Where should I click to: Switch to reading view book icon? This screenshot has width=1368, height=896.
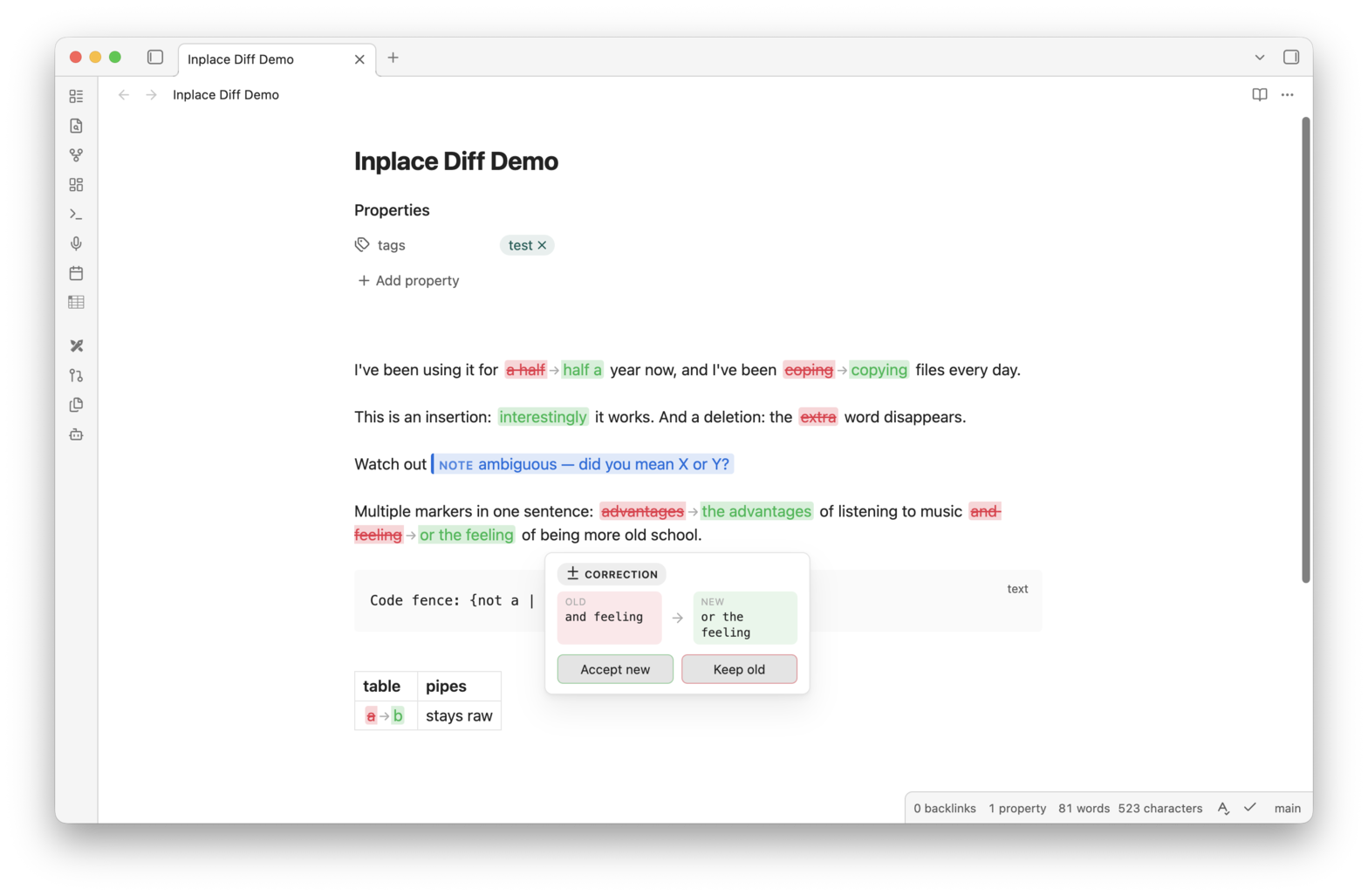click(1260, 94)
